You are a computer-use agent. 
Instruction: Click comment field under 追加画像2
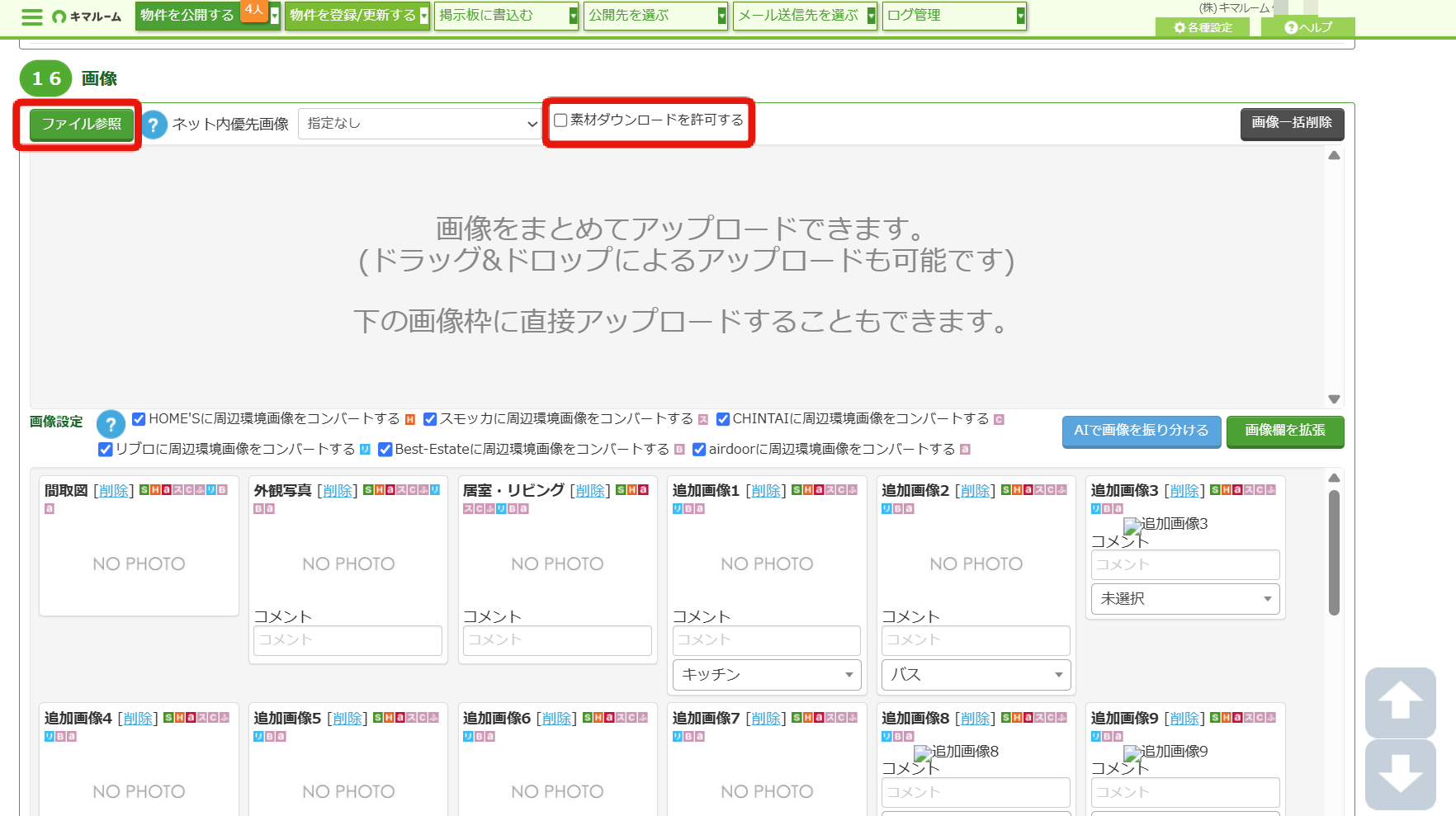(976, 640)
